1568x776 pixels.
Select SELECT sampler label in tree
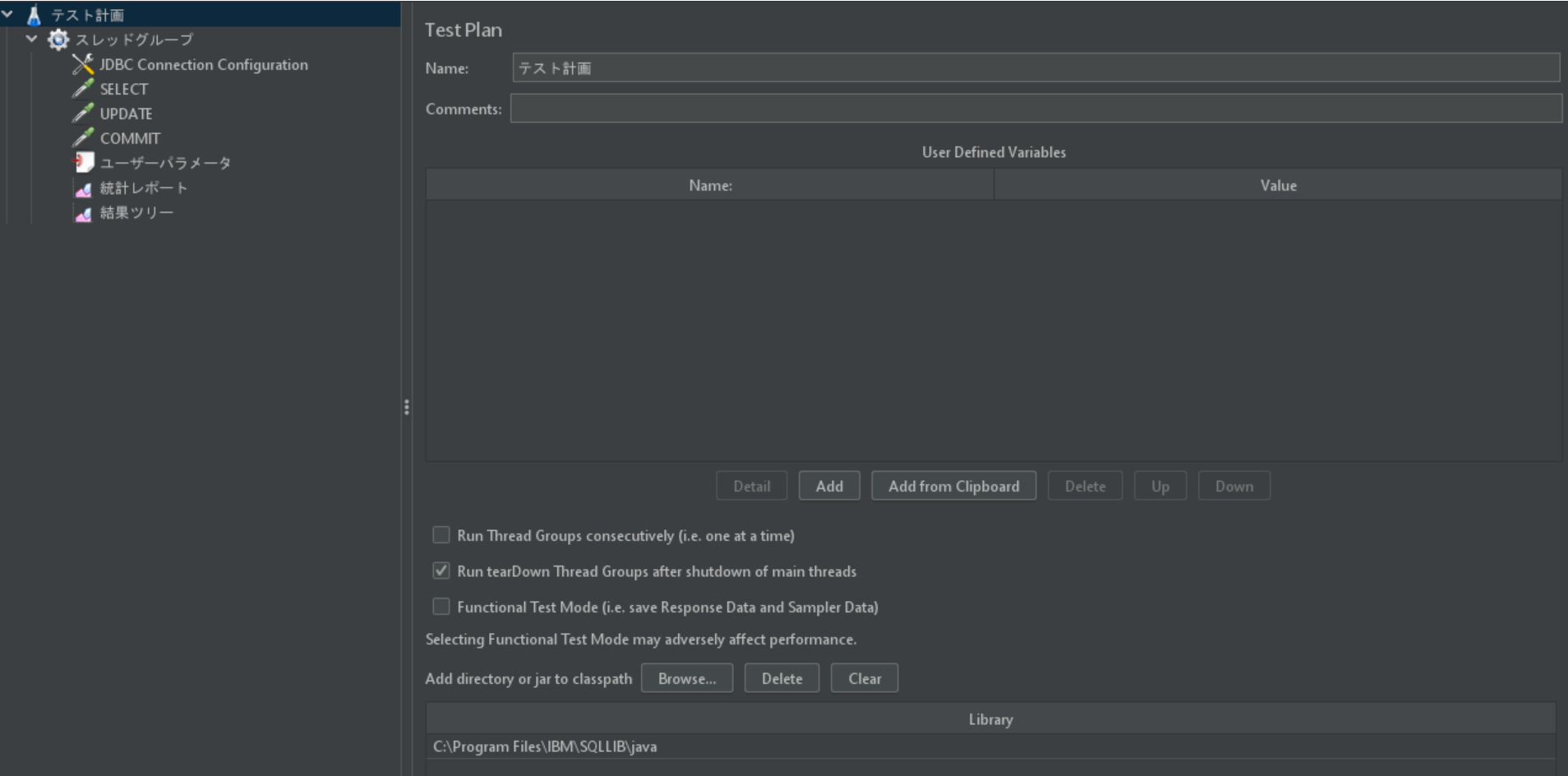[x=124, y=89]
